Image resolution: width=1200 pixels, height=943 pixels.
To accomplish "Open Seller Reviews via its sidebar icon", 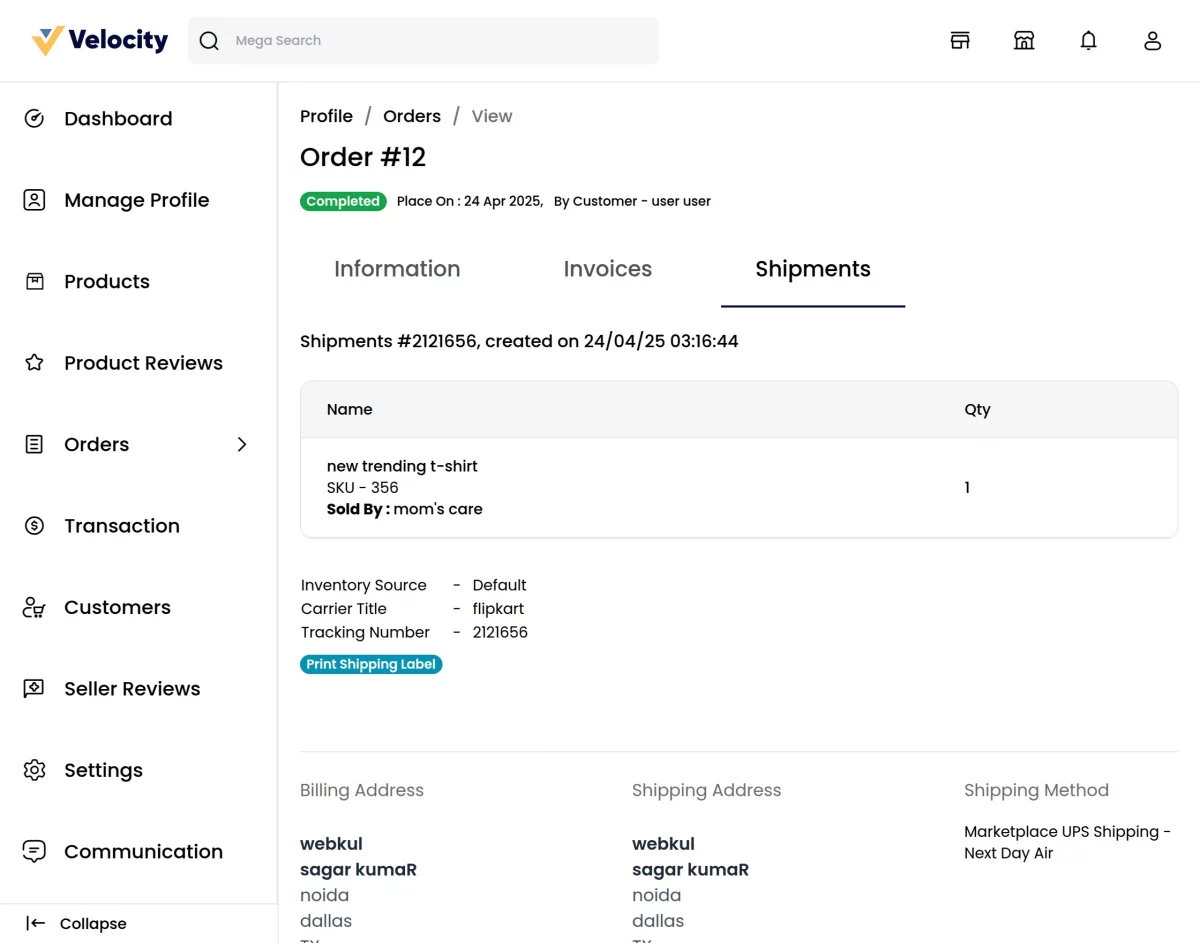I will (34, 688).
